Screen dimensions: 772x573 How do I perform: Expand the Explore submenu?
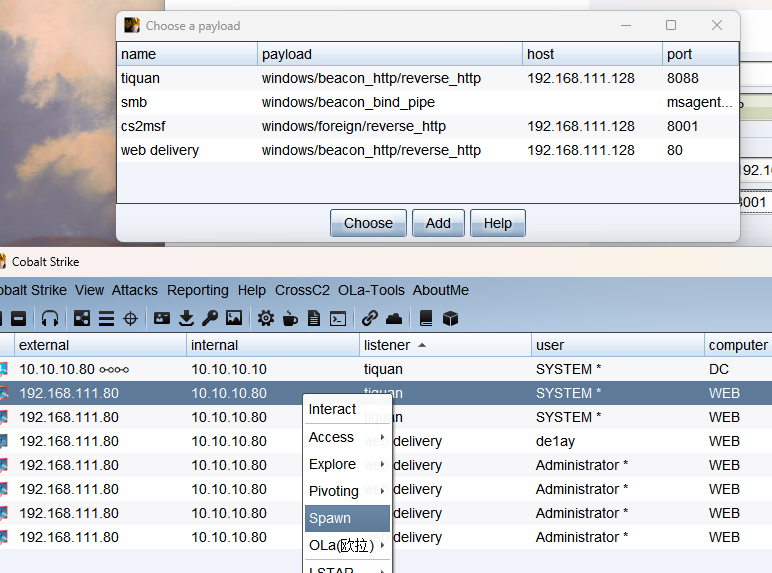[x=346, y=464]
